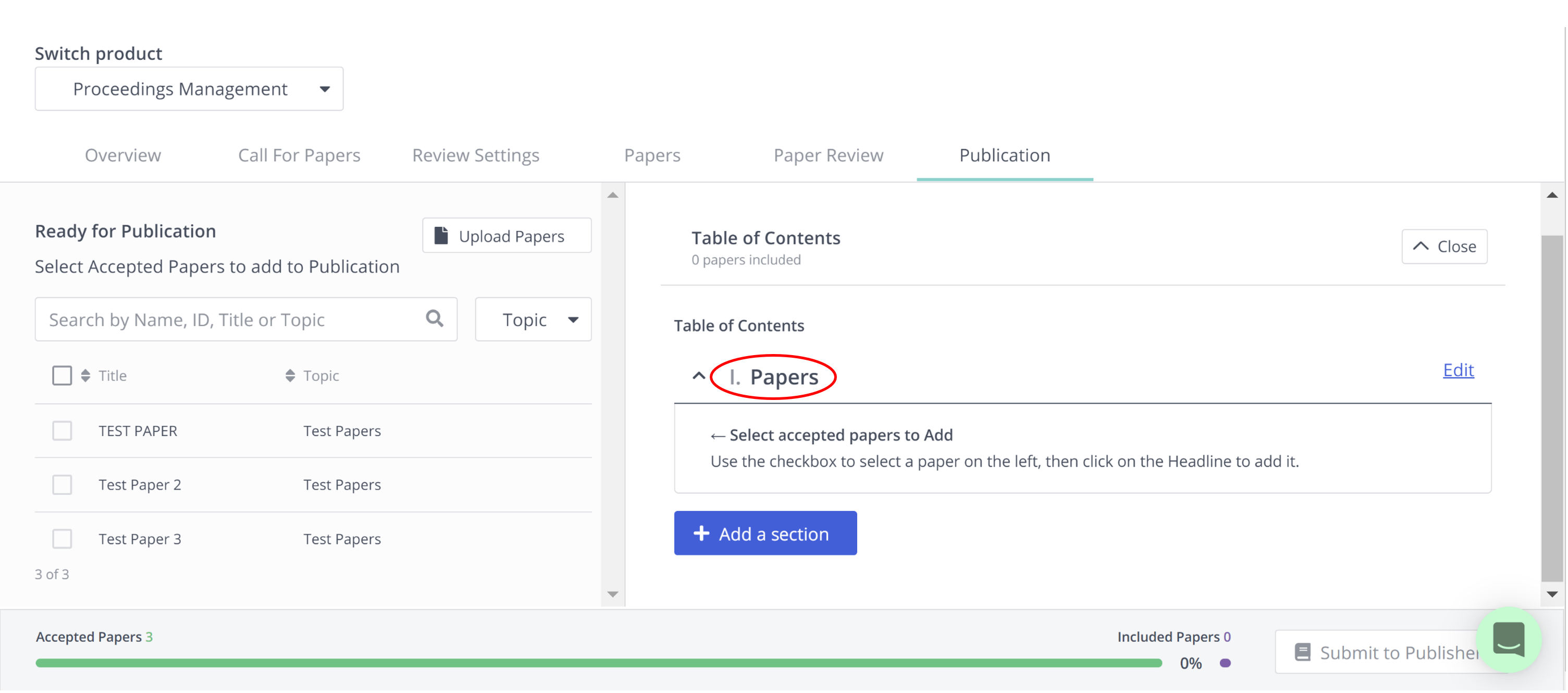The height and width of the screenshot is (693, 1568).
Task: Click the Edit link for the Papers section
Action: 1458,370
